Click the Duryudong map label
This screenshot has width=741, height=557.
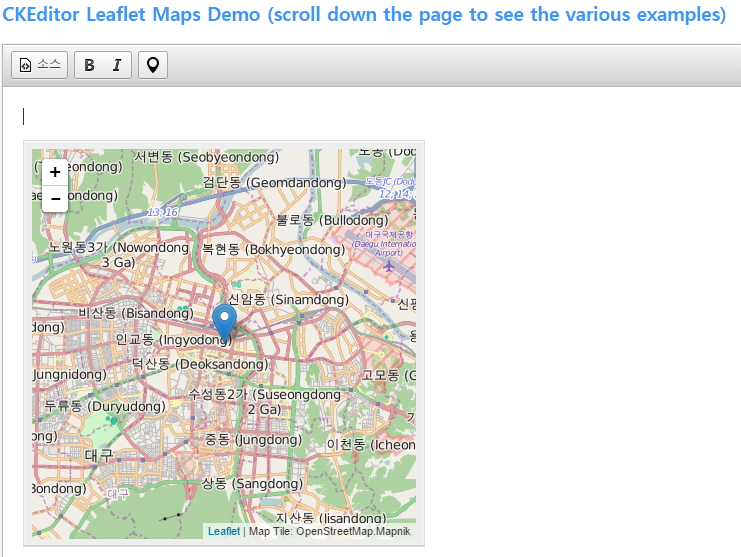click(105, 406)
